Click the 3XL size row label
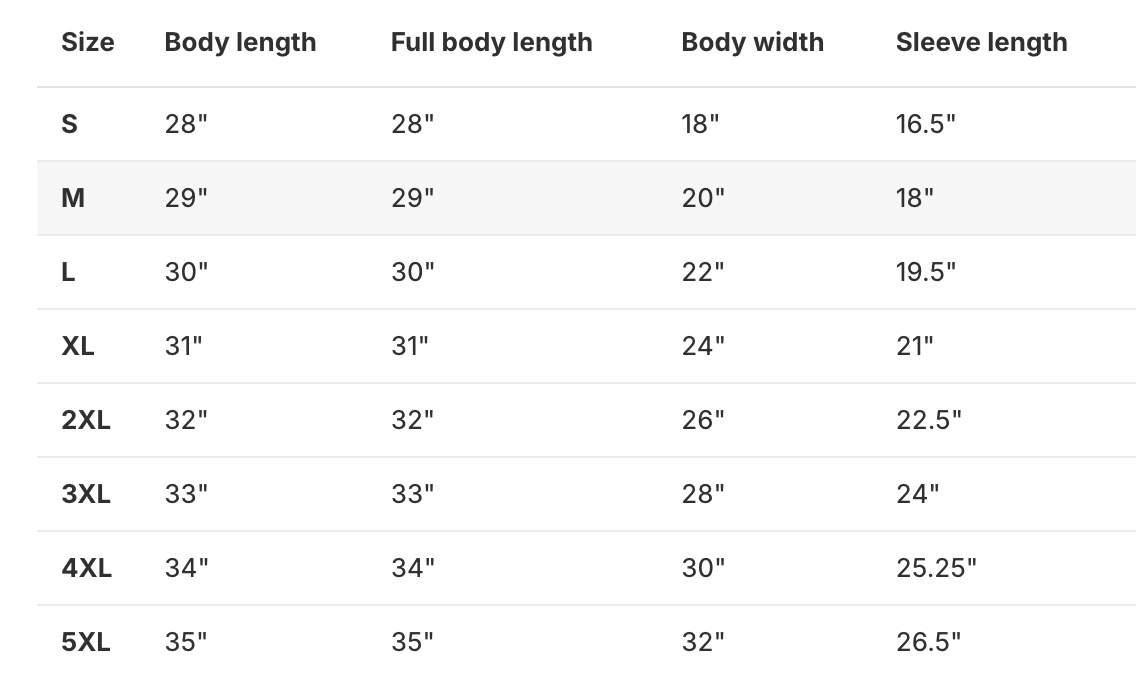This screenshot has width=1136, height=692. pyautogui.click(x=86, y=494)
